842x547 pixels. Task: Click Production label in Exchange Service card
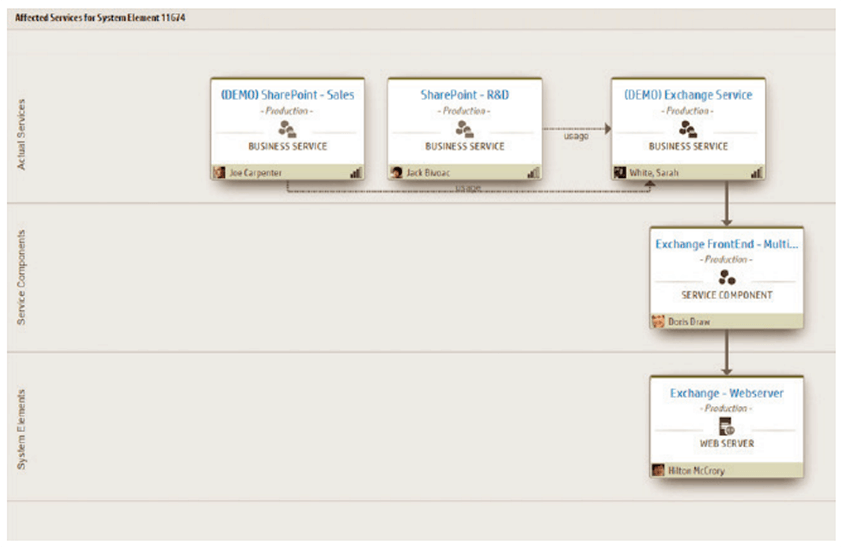click(687, 111)
